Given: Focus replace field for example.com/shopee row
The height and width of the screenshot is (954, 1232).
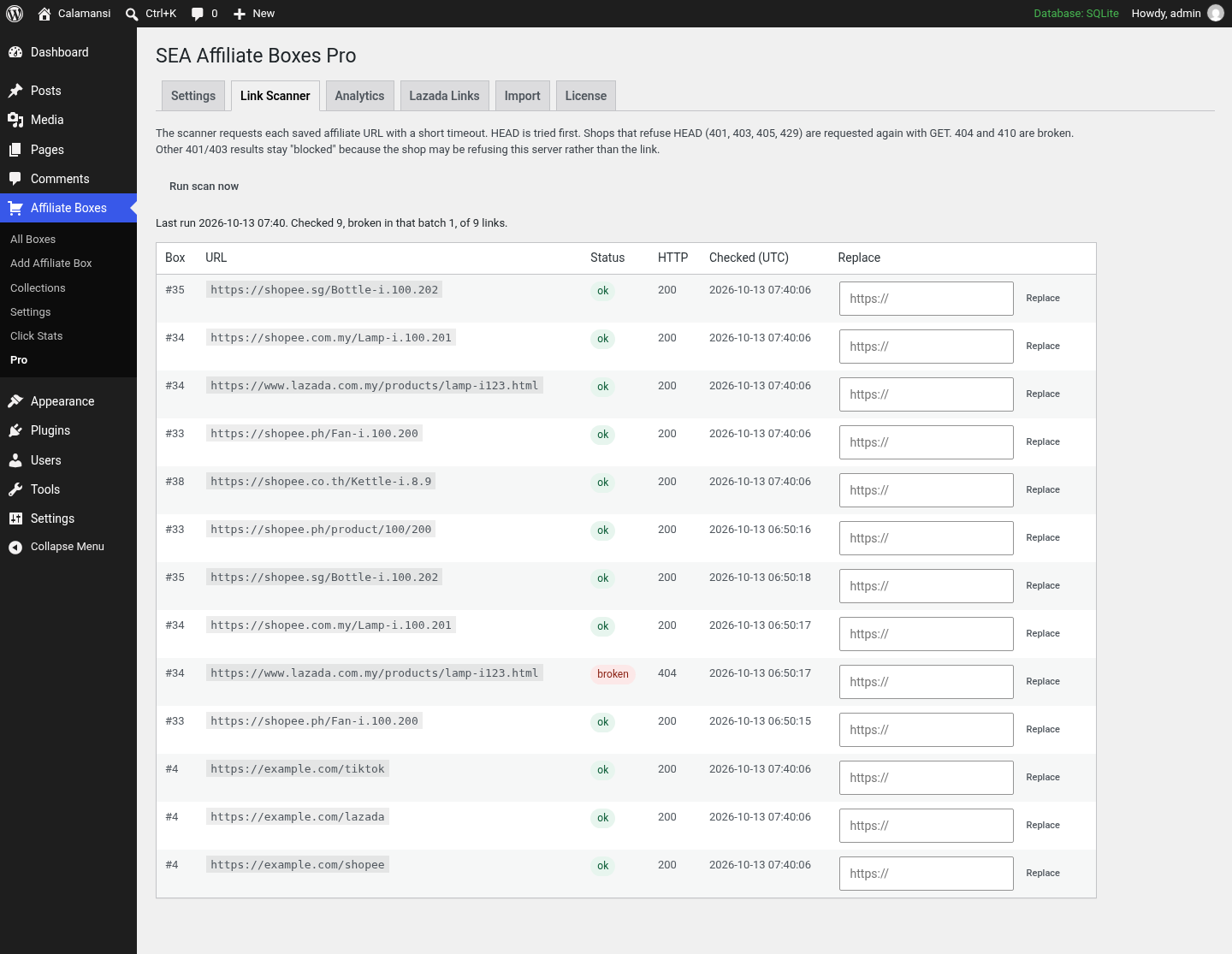Looking at the screenshot, I should pos(927,874).
